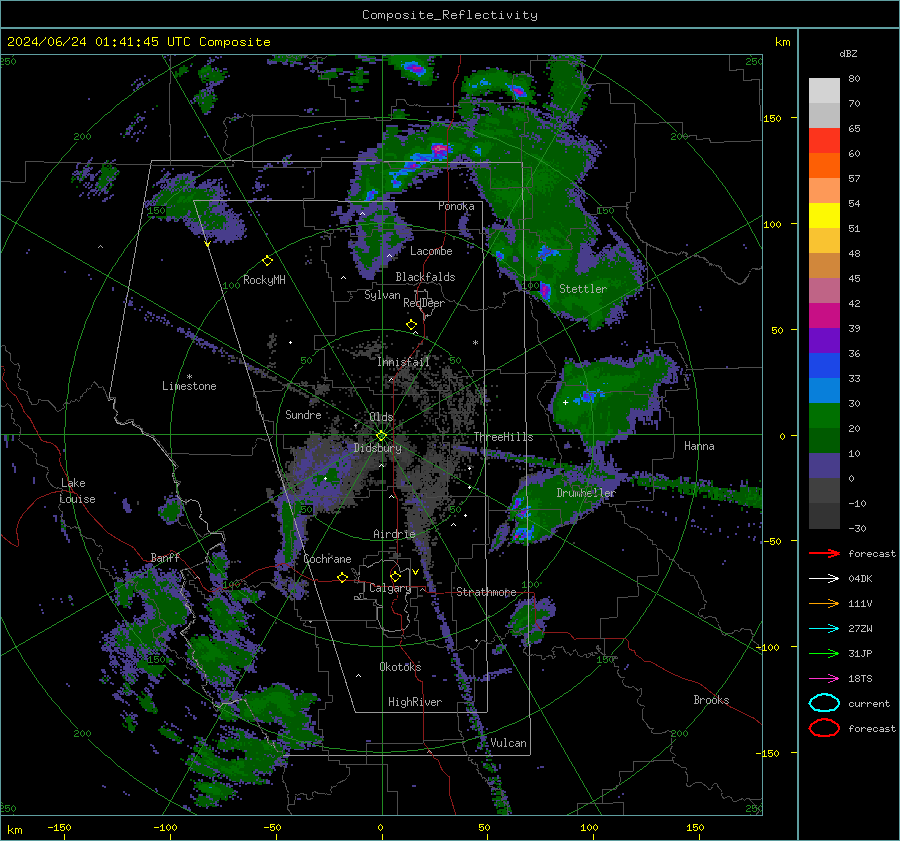Click the bright green 30–20 dBZ band
Image resolution: width=900 pixels, height=841 pixels.
pos(824,416)
